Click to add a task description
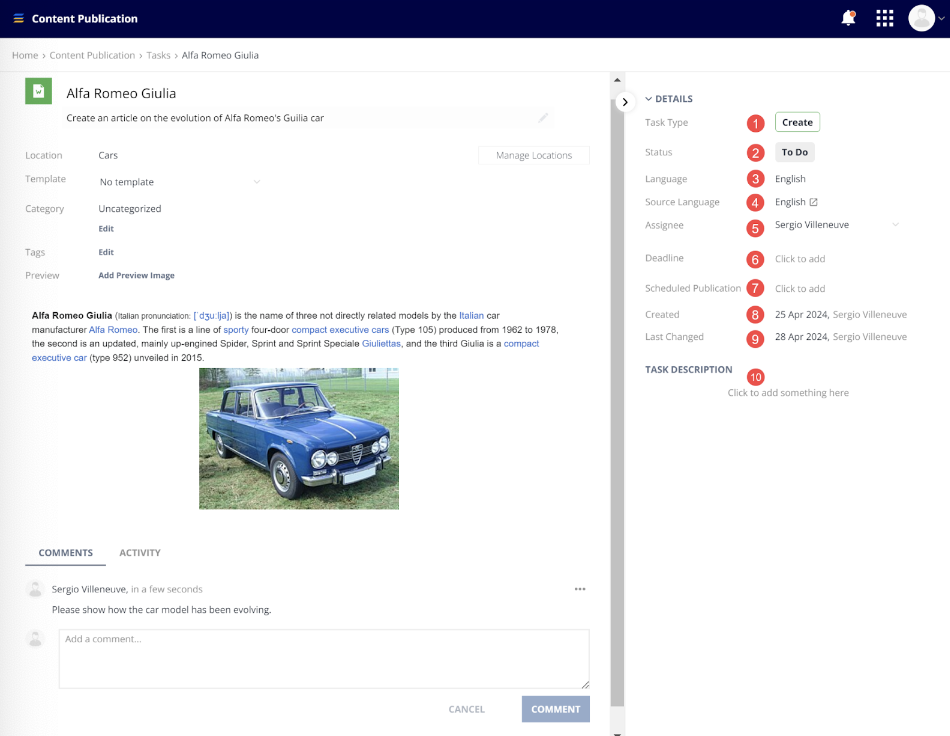 click(x=788, y=393)
